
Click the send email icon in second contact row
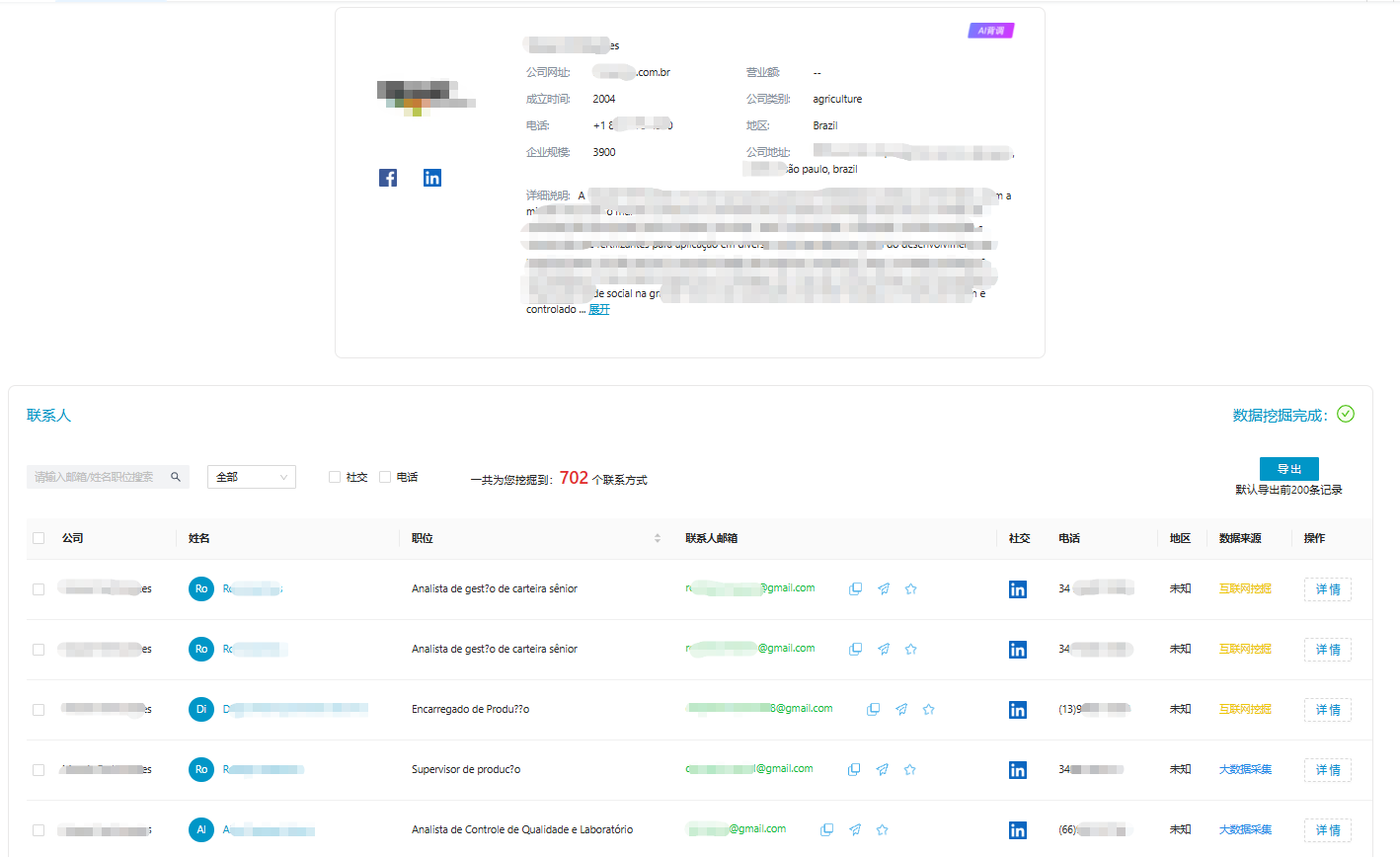(x=883, y=649)
